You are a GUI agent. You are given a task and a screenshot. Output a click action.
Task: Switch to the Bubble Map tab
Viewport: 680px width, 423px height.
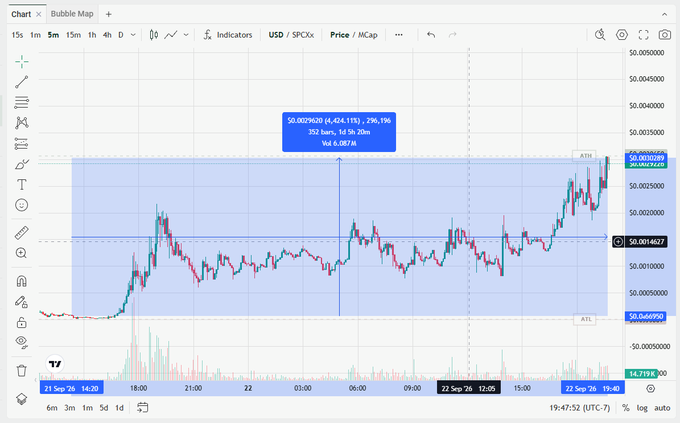pyautogui.click(x=72, y=14)
